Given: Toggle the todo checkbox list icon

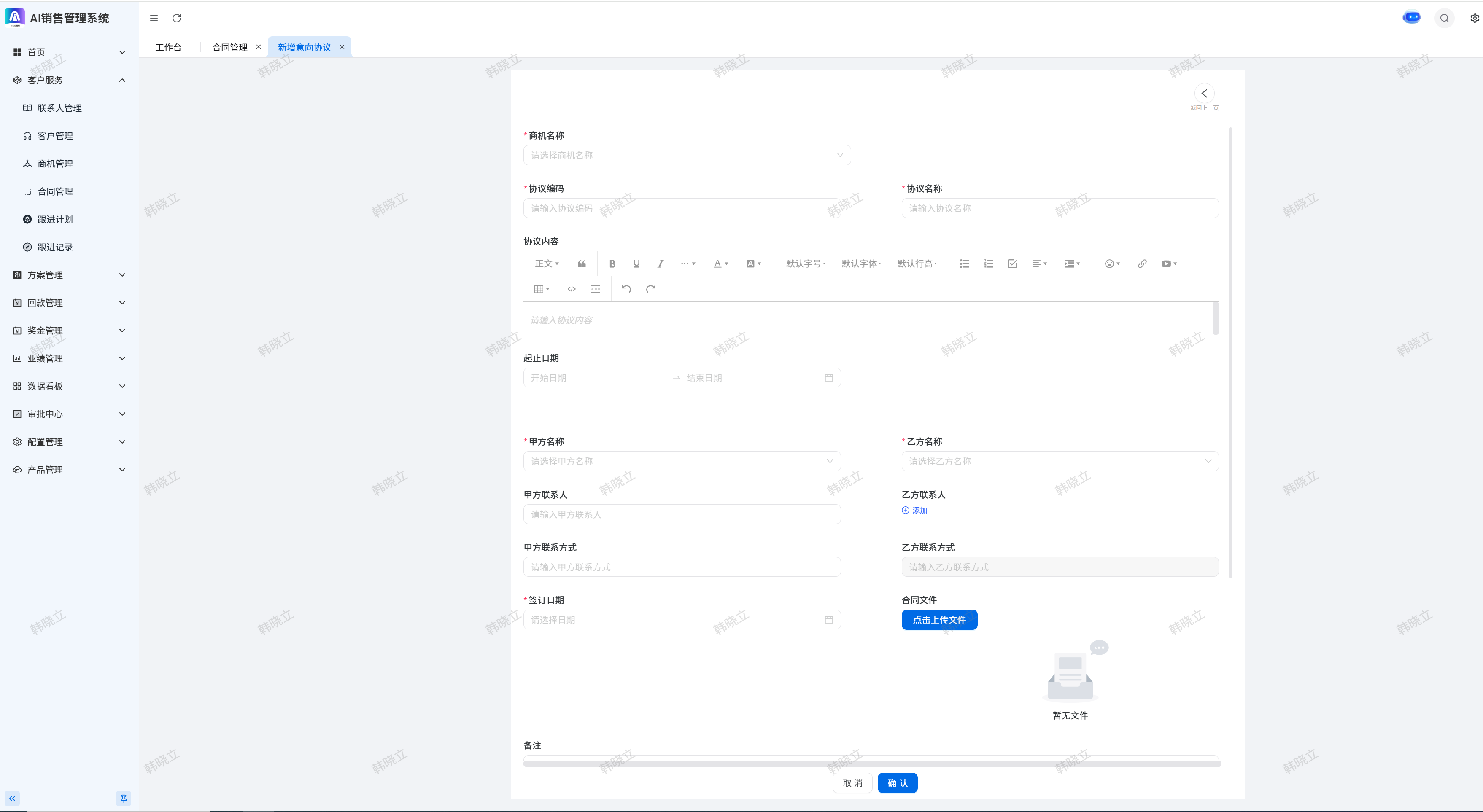Looking at the screenshot, I should coord(1012,263).
